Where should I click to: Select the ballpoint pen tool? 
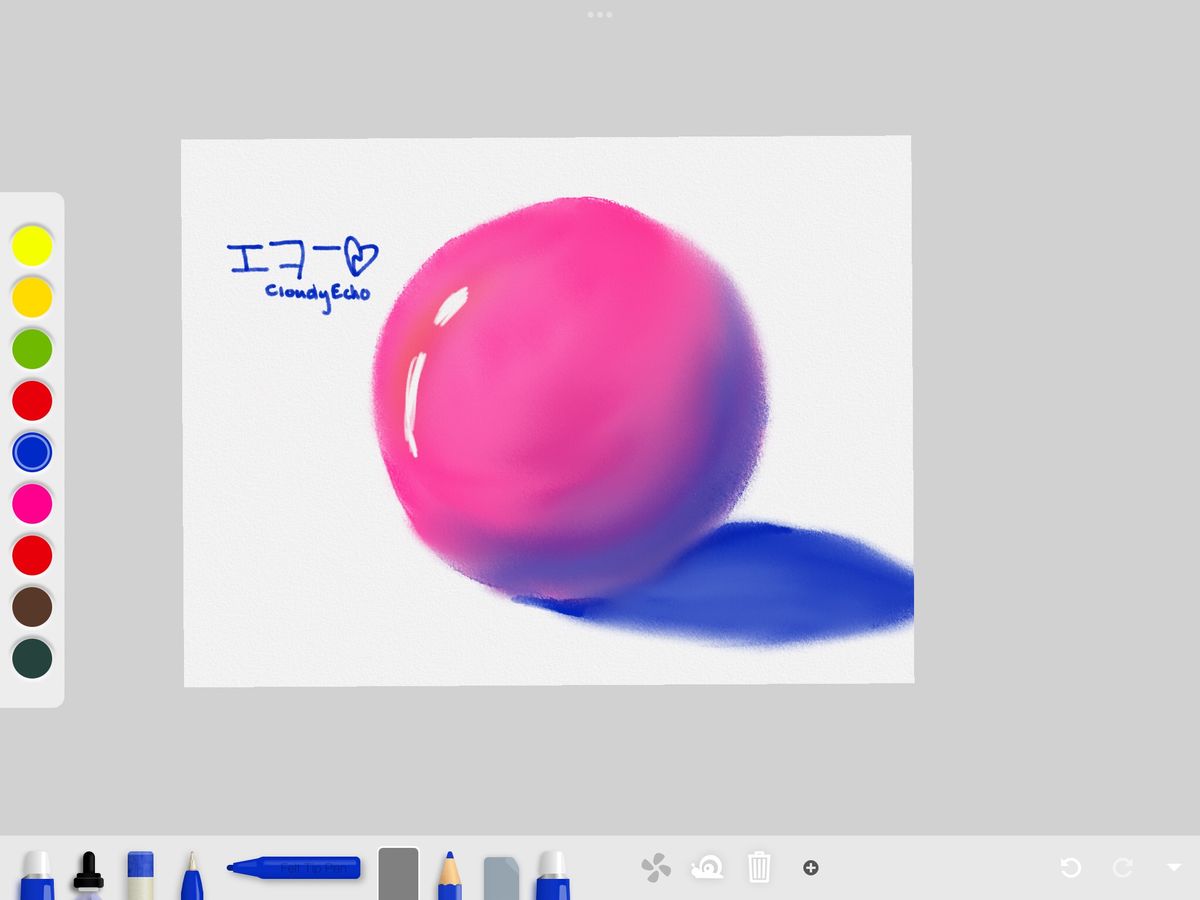(191, 875)
